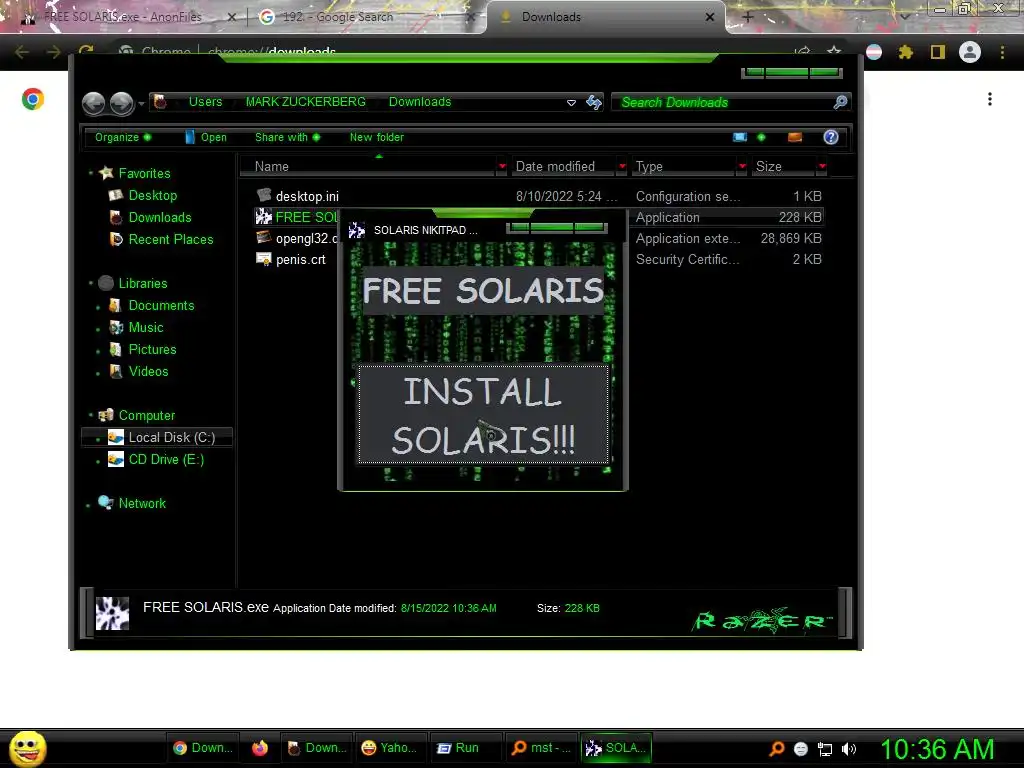
Task: Click the Explorer forward navigation arrow
Action: (121, 103)
